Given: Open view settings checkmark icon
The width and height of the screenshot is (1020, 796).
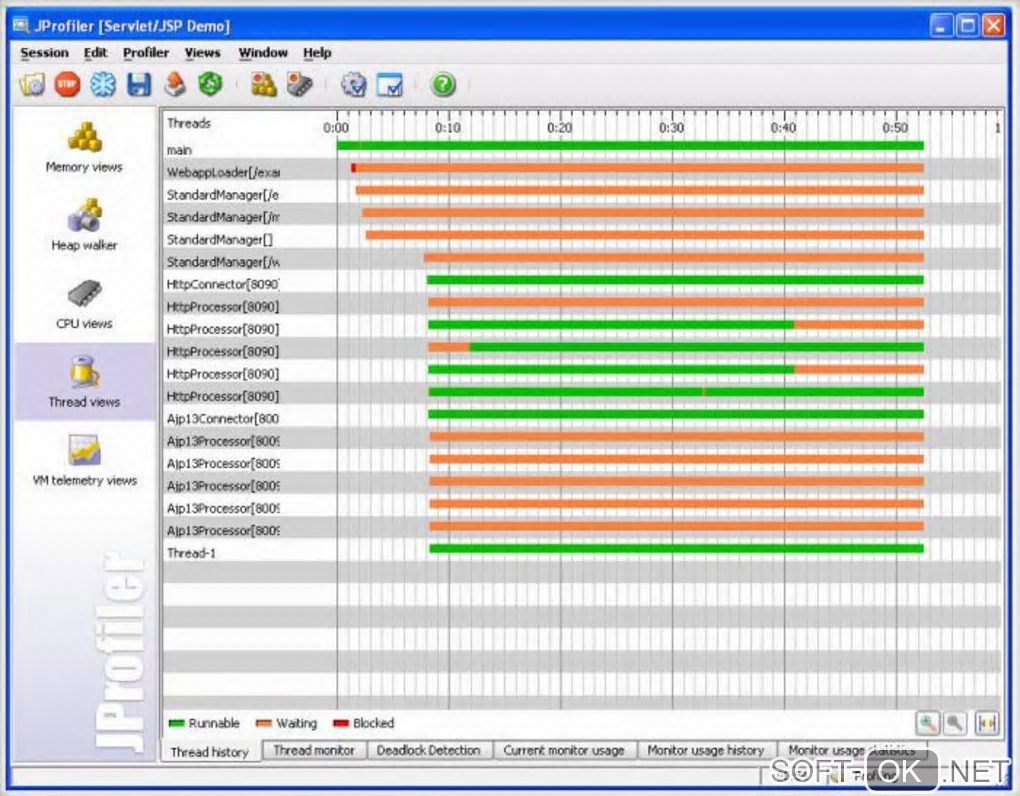Looking at the screenshot, I should pos(390,85).
